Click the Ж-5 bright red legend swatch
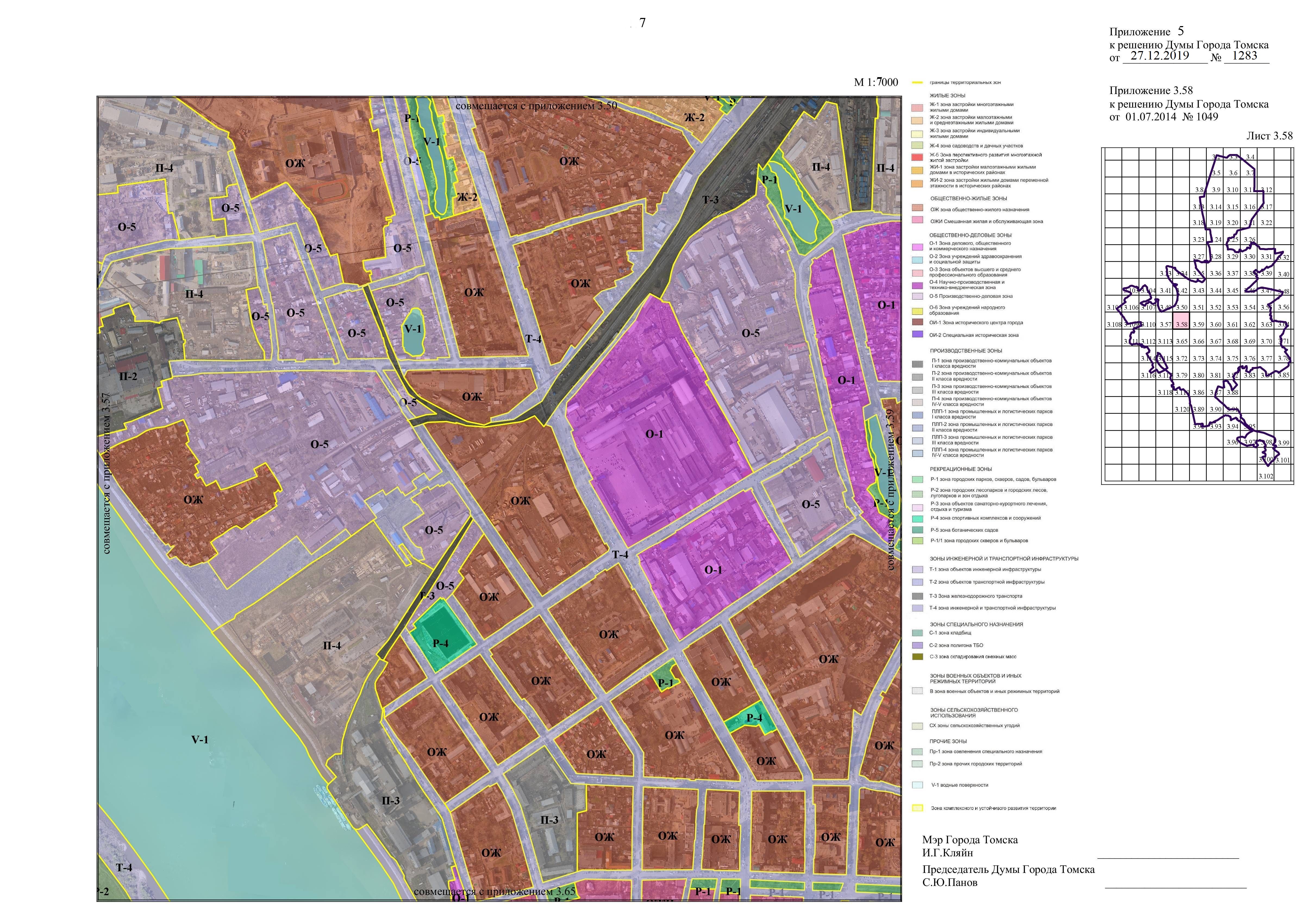 917,157
